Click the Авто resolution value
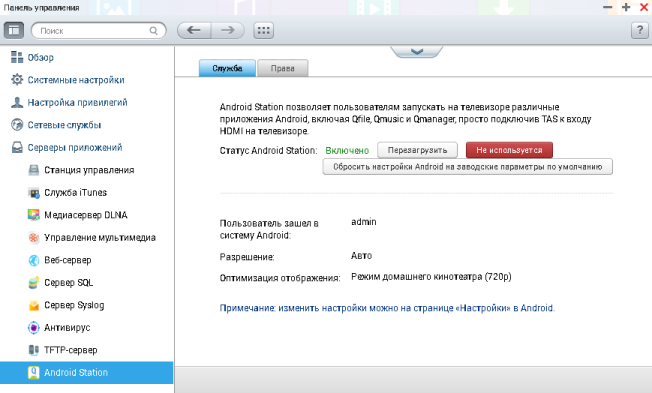Image resolution: width=652 pixels, height=393 pixels. point(361,256)
